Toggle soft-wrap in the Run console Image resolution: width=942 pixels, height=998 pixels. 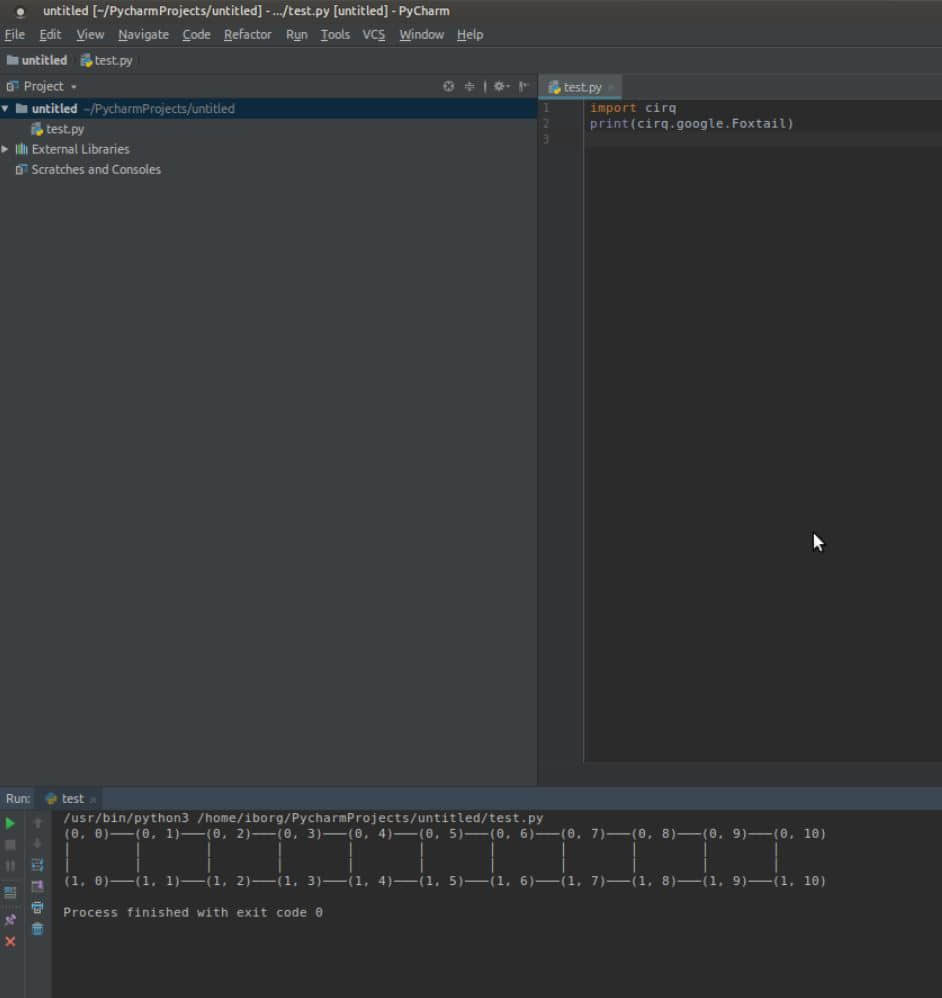click(x=38, y=865)
